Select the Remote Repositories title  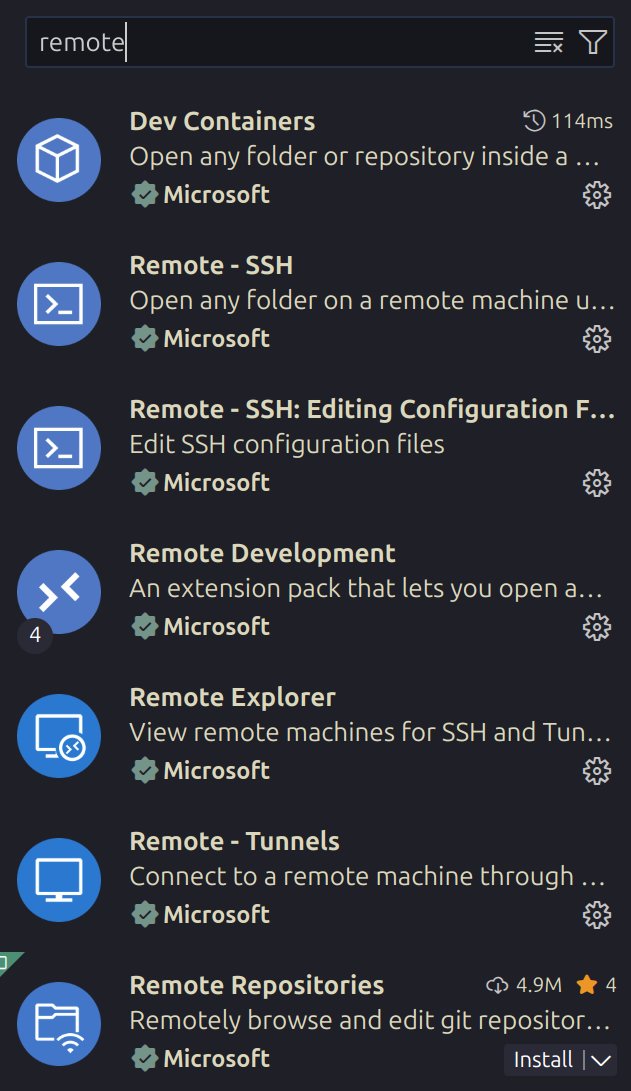click(x=257, y=986)
